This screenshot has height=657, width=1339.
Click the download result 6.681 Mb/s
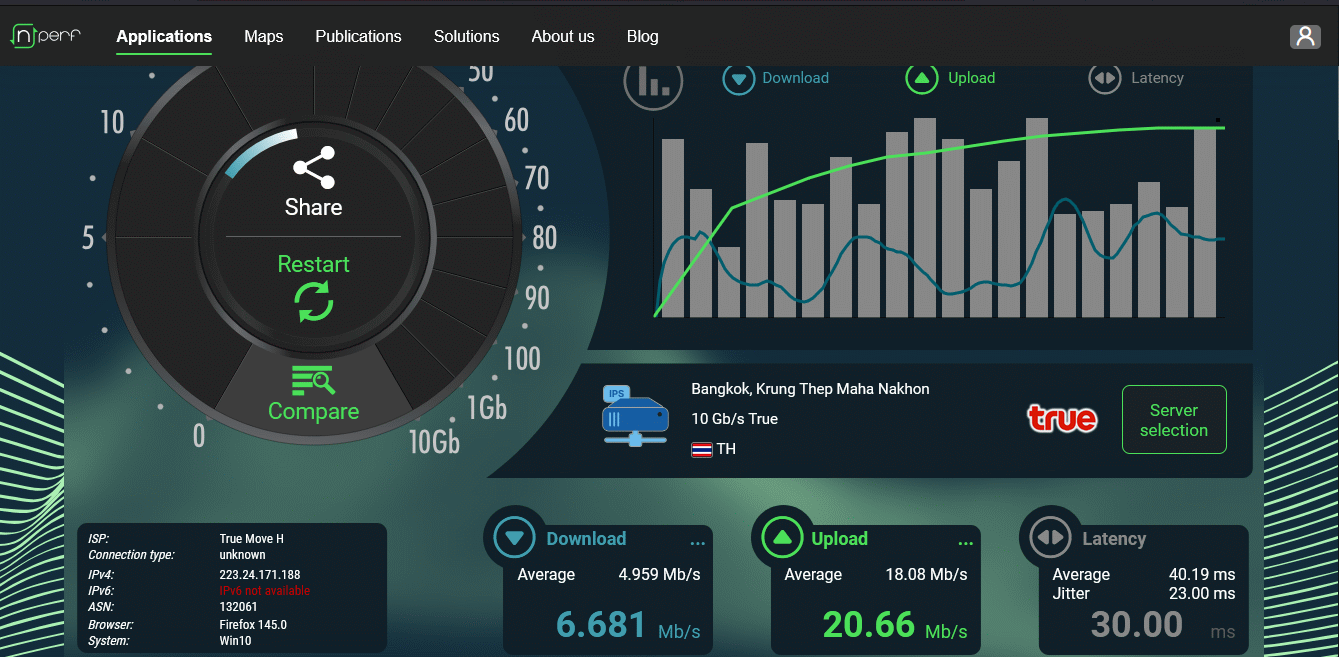pos(628,625)
